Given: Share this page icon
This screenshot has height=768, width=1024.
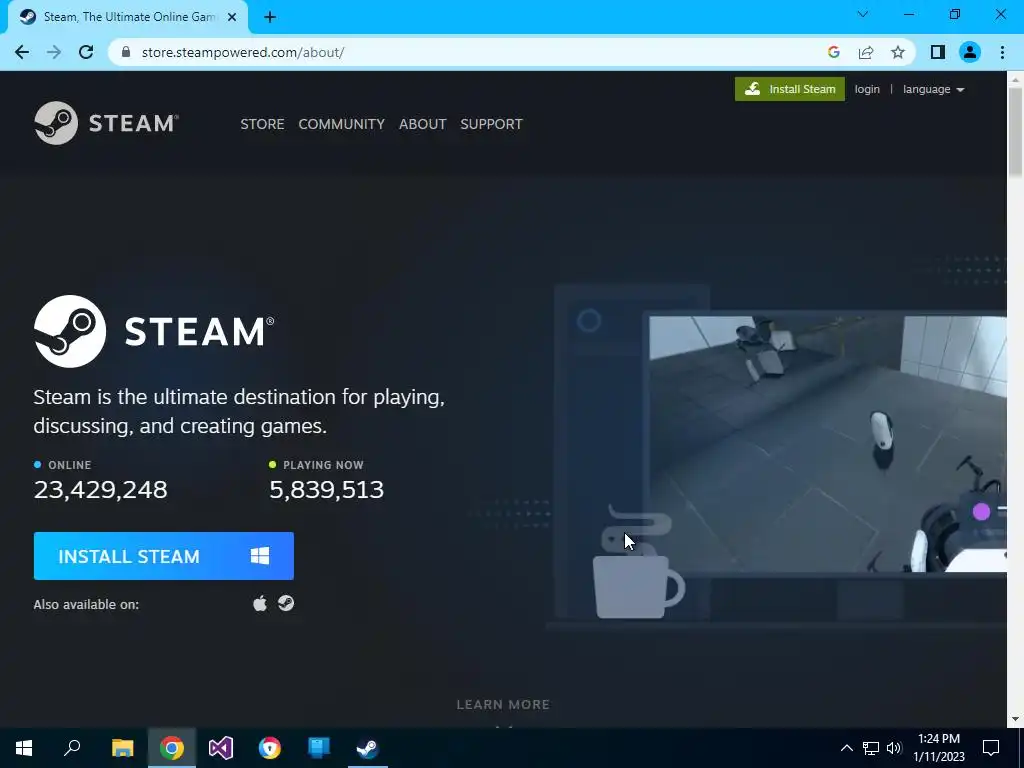Looking at the screenshot, I should point(866,52).
